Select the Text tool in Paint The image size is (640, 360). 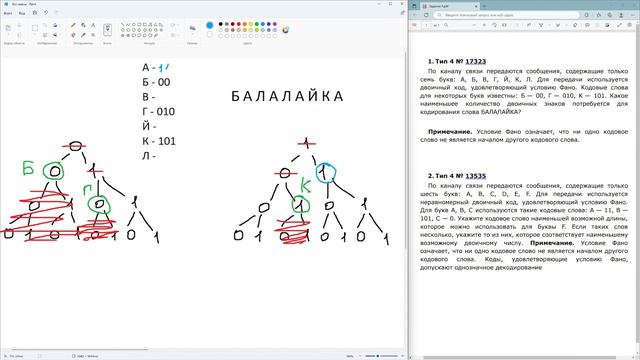pyautogui.click(x=93, y=25)
